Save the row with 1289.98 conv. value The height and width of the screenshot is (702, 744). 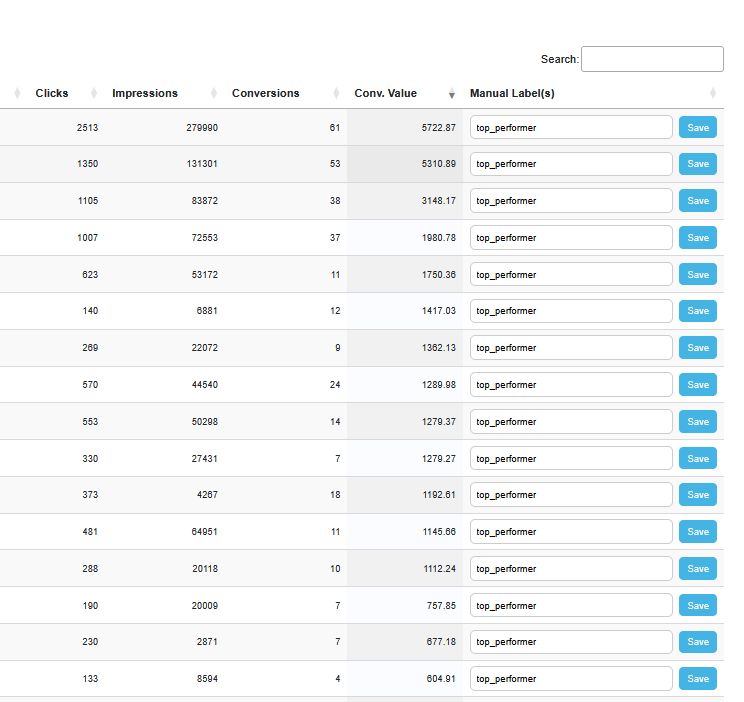tap(698, 385)
